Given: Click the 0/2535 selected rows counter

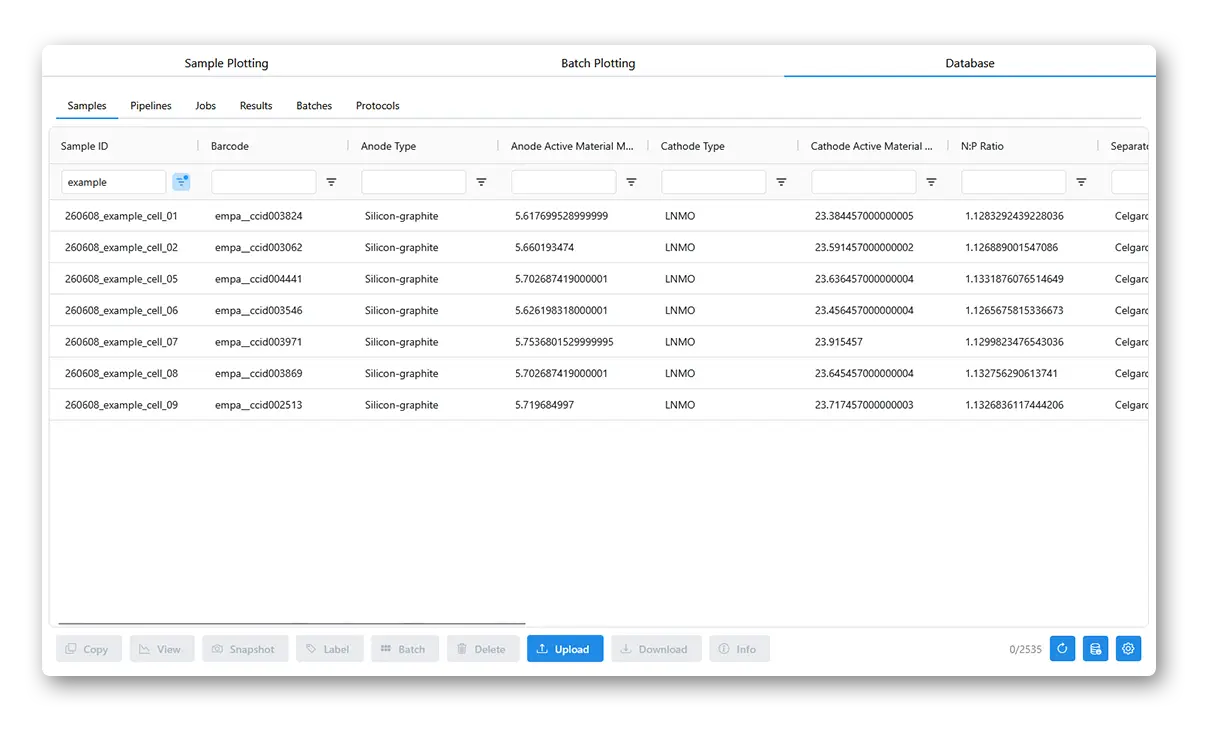Looking at the screenshot, I should (x=1025, y=650).
